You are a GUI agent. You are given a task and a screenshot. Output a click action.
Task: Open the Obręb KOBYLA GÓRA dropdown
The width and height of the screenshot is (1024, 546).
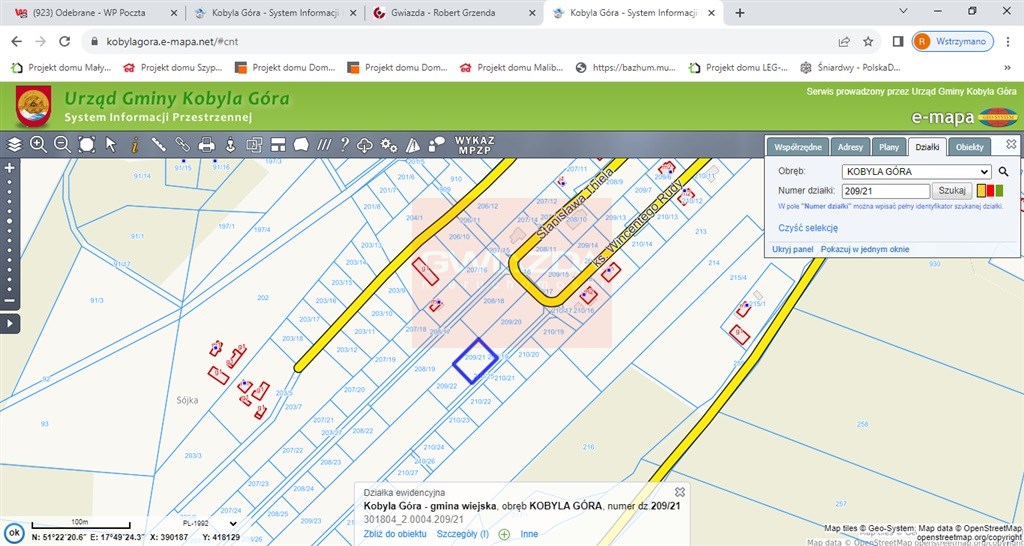click(917, 172)
